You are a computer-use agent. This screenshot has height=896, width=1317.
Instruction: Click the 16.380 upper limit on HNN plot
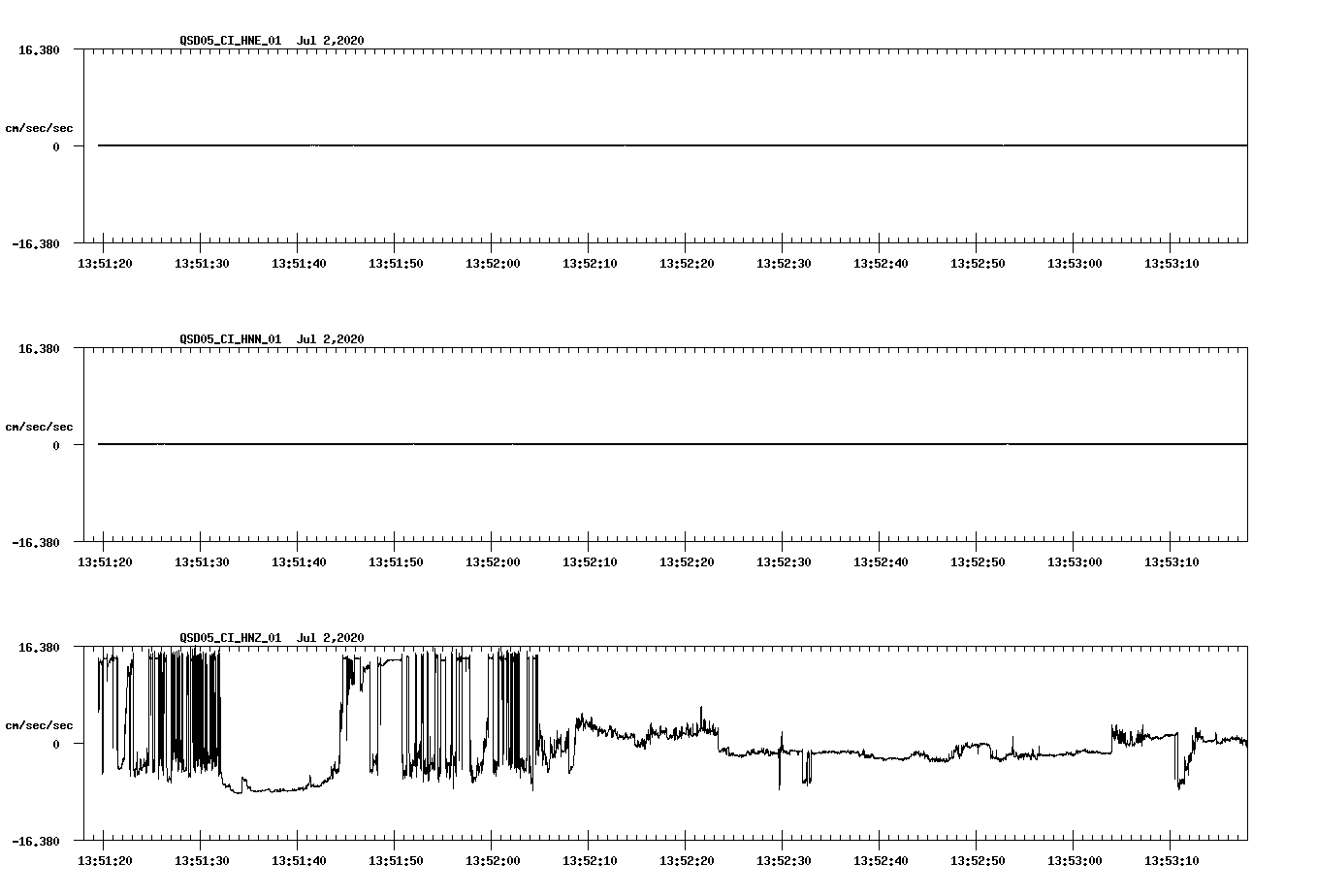point(39,348)
